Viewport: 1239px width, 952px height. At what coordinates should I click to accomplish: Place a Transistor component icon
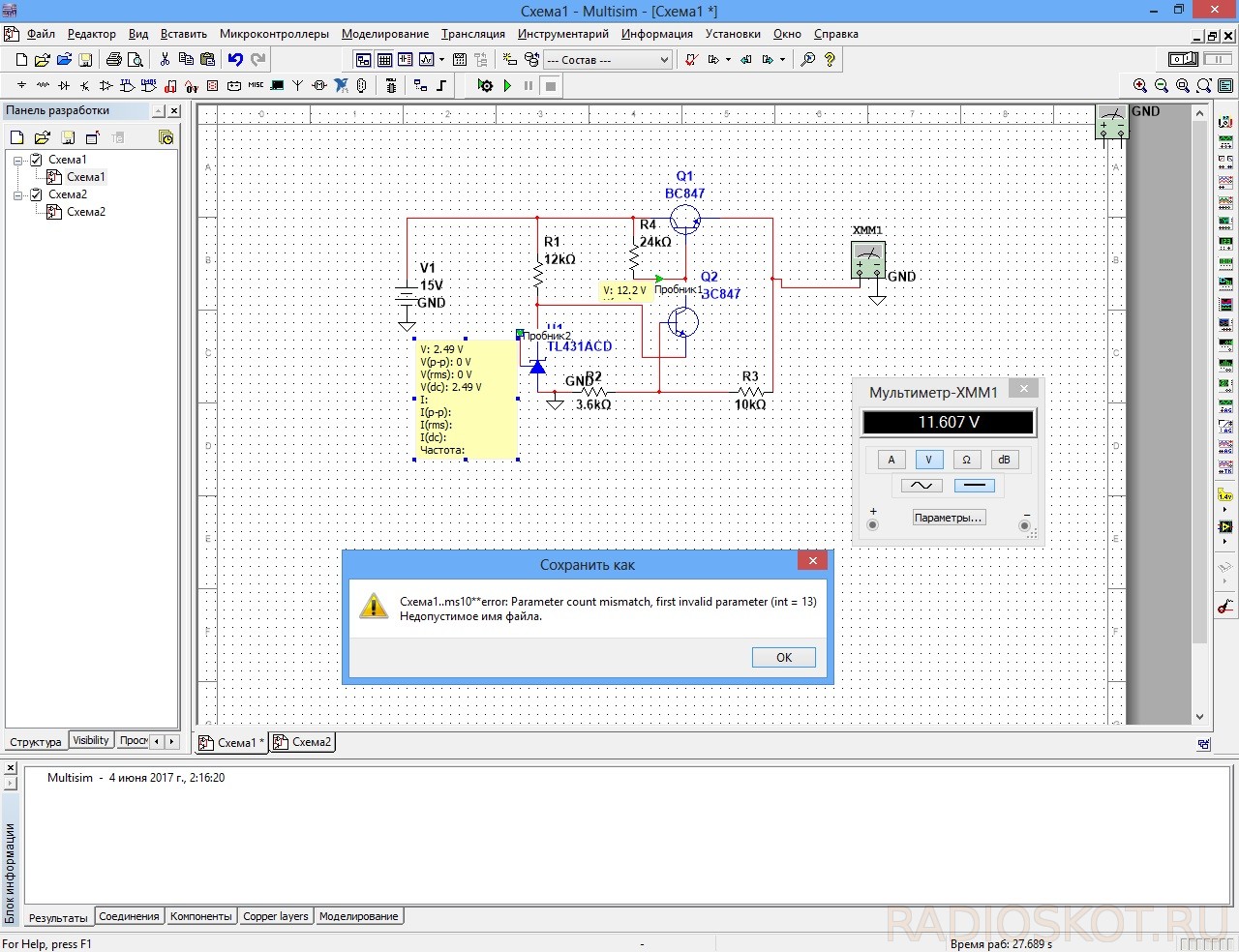point(85,86)
